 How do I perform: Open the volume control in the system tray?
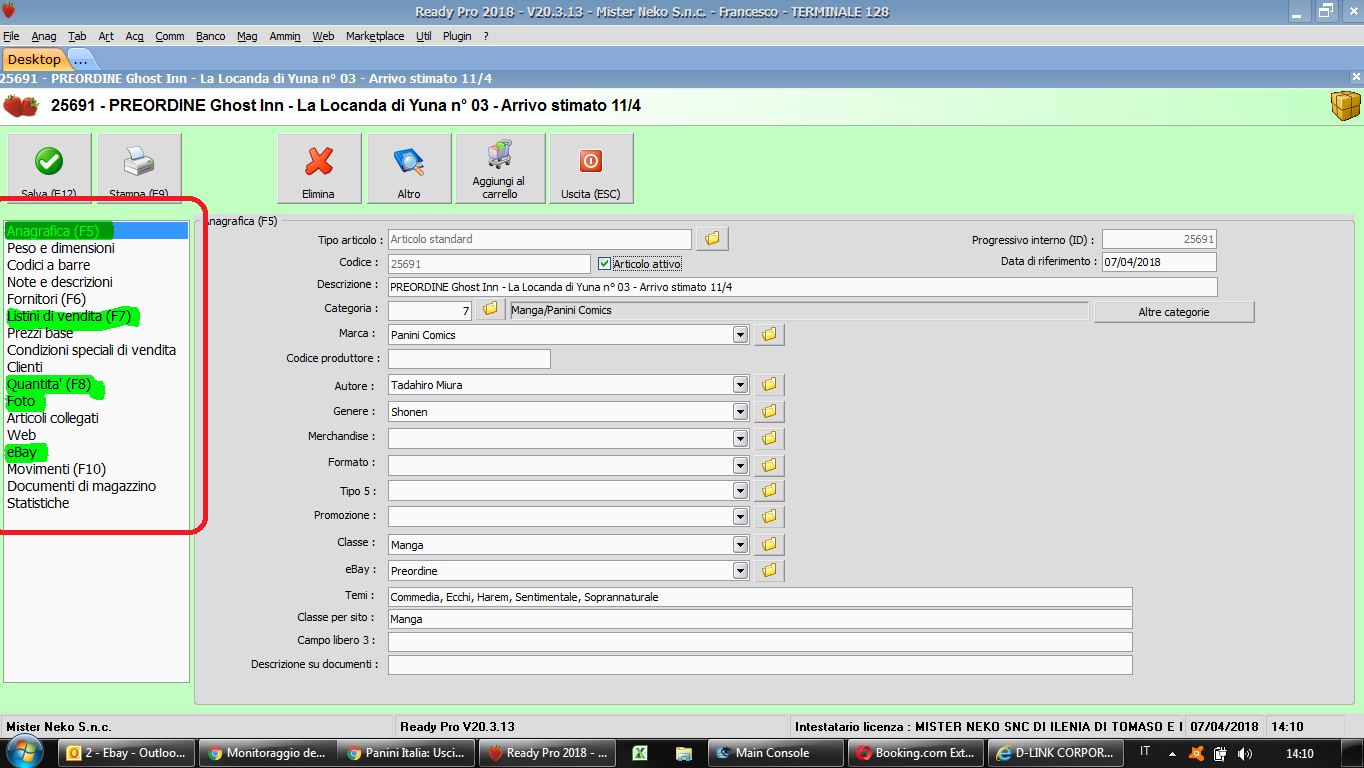1244,753
